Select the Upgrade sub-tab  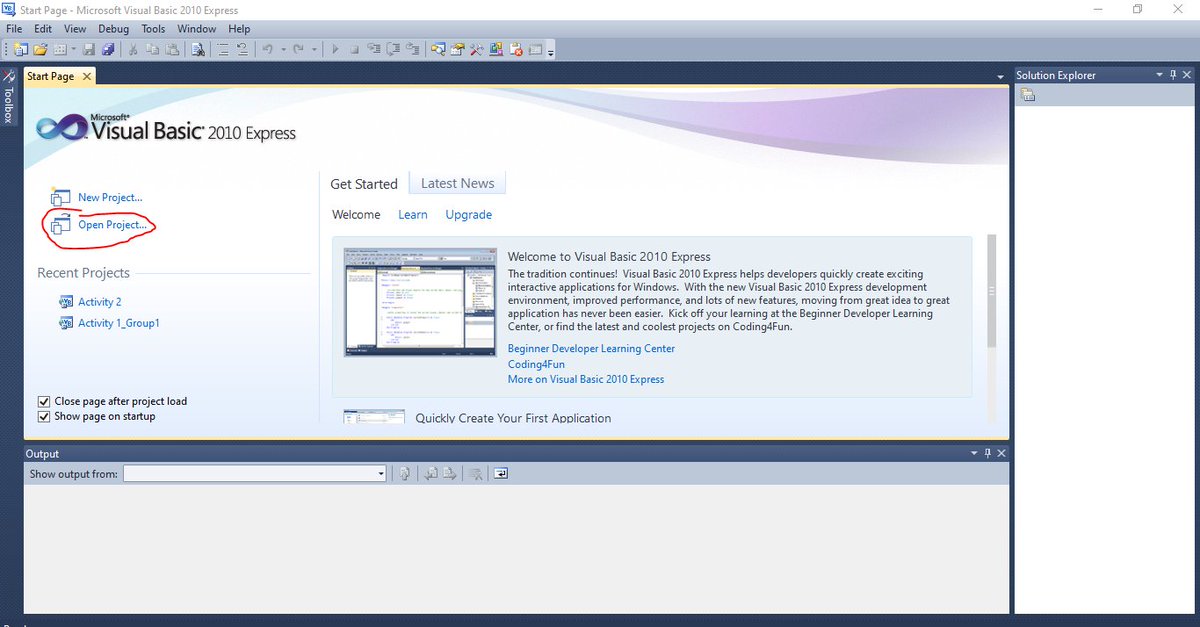pos(469,214)
